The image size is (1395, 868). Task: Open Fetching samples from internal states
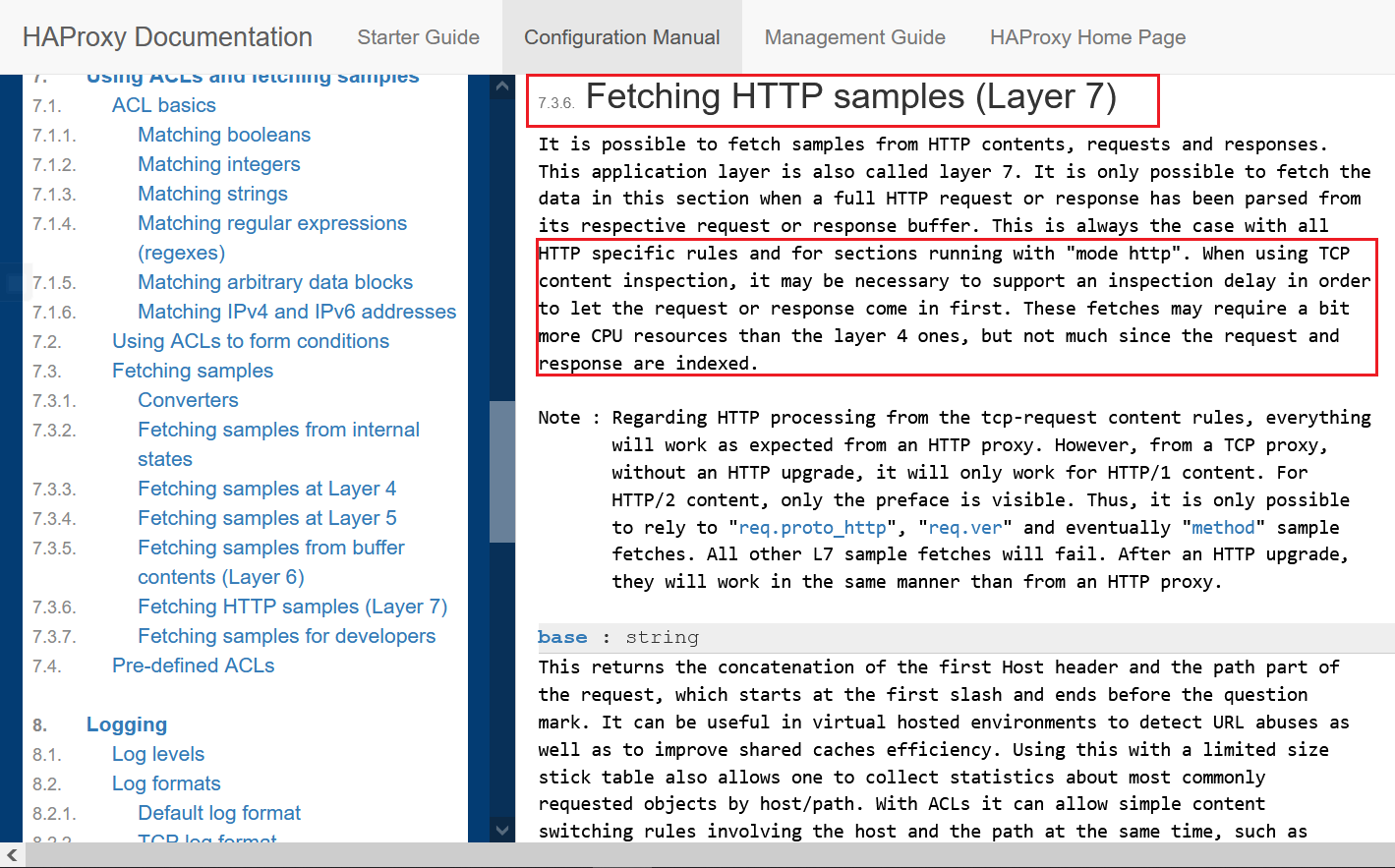tap(278, 444)
